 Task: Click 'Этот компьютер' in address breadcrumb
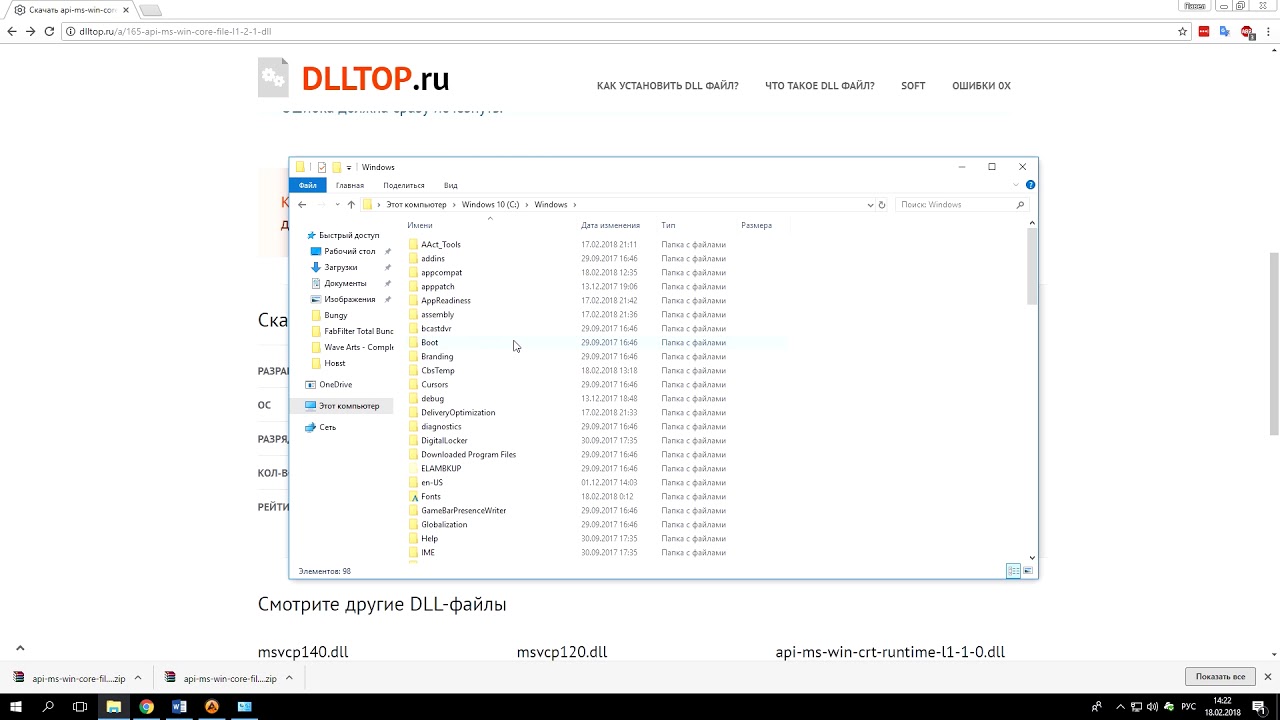click(416, 204)
